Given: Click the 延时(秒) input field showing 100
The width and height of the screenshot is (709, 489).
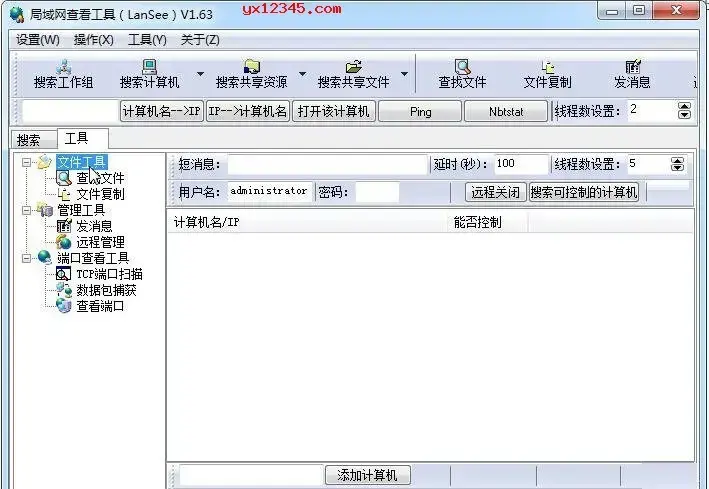Looking at the screenshot, I should tap(521, 164).
